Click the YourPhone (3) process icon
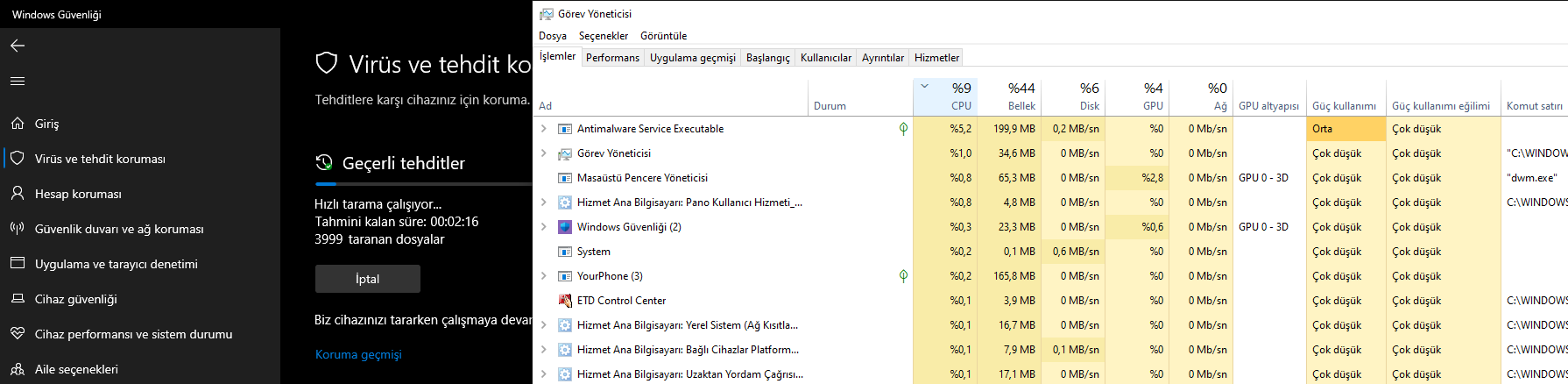The image size is (1568, 384). coord(565,276)
